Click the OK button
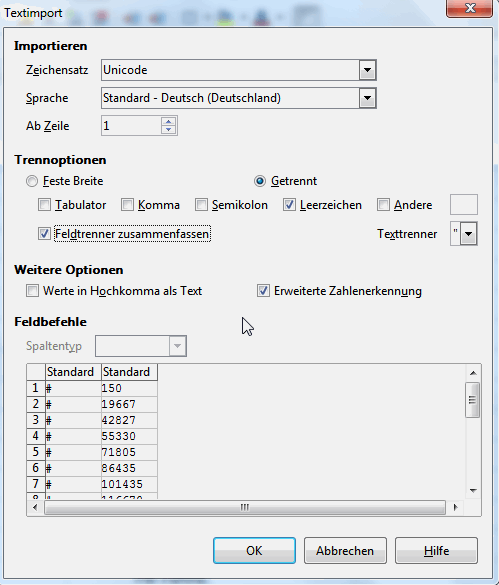The width and height of the screenshot is (499, 585). coord(254,551)
